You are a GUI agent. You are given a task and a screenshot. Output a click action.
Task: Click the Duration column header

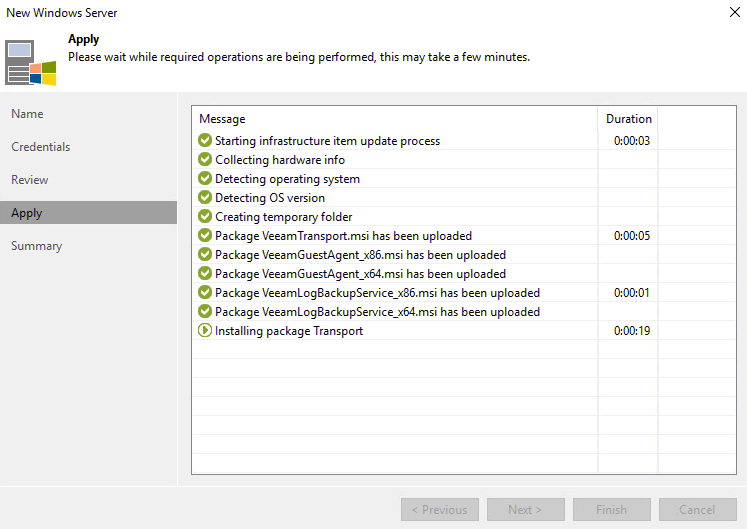628,119
